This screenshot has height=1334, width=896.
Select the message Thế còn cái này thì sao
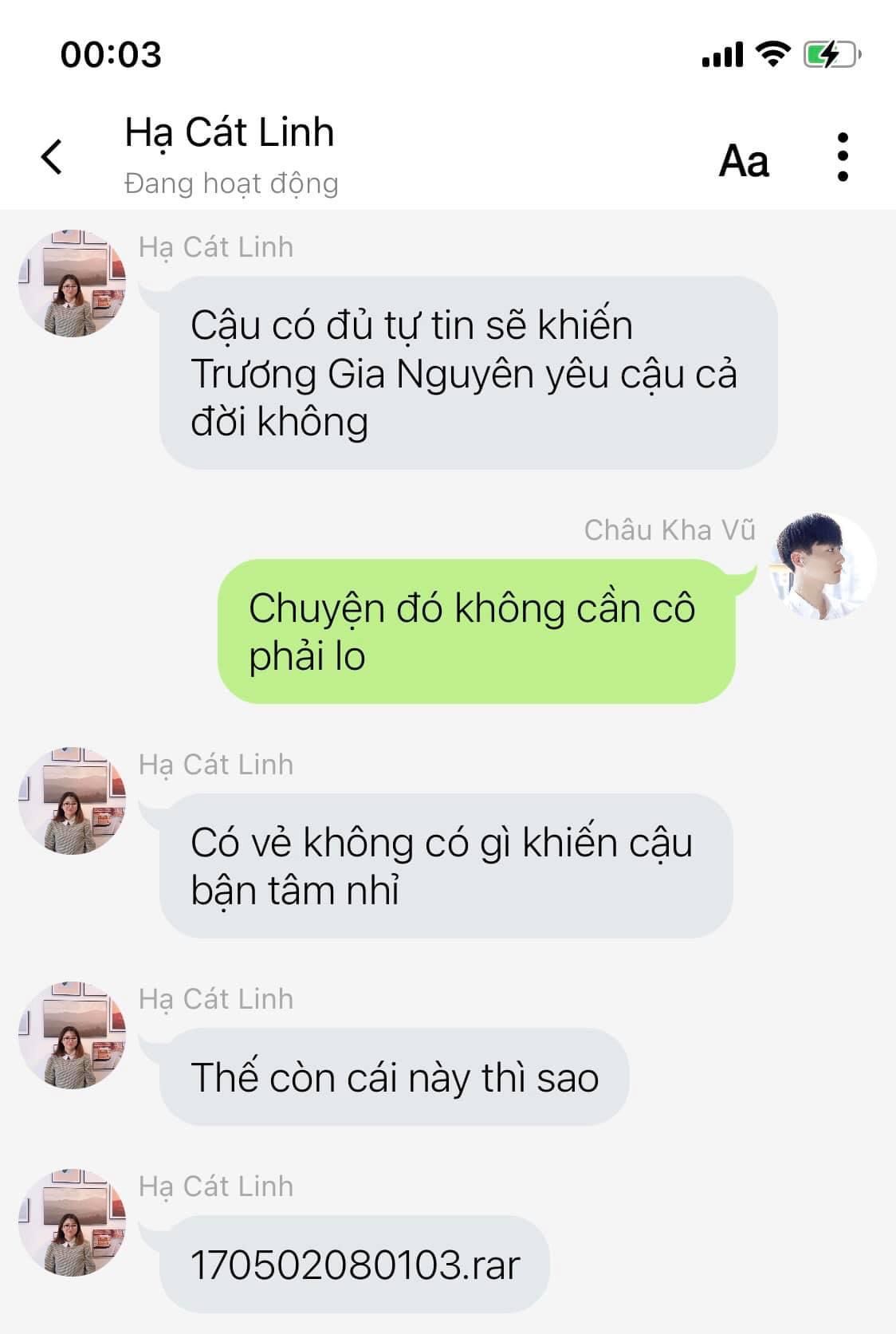click(x=395, y=1077)
